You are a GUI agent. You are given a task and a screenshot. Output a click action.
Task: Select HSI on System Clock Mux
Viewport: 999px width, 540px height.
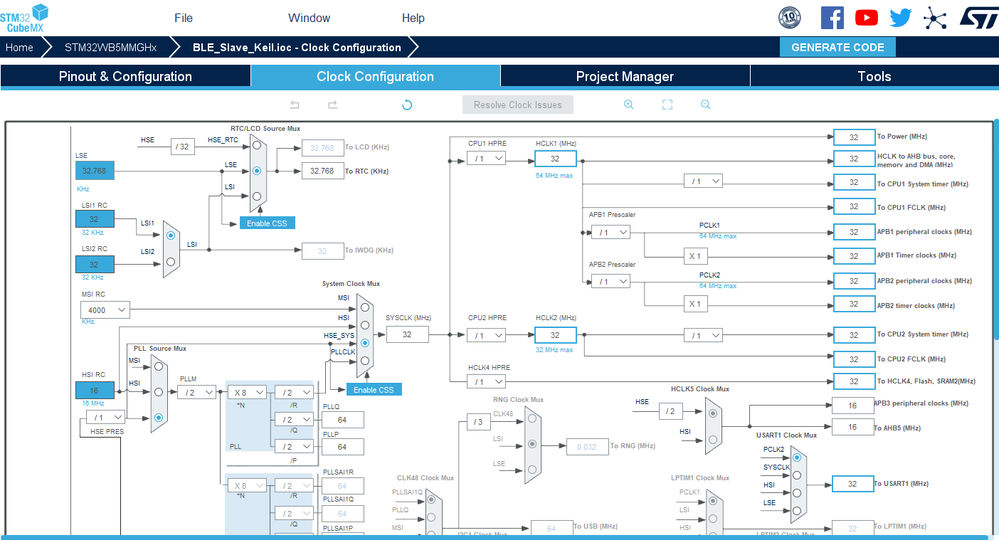tap(365, 325)
